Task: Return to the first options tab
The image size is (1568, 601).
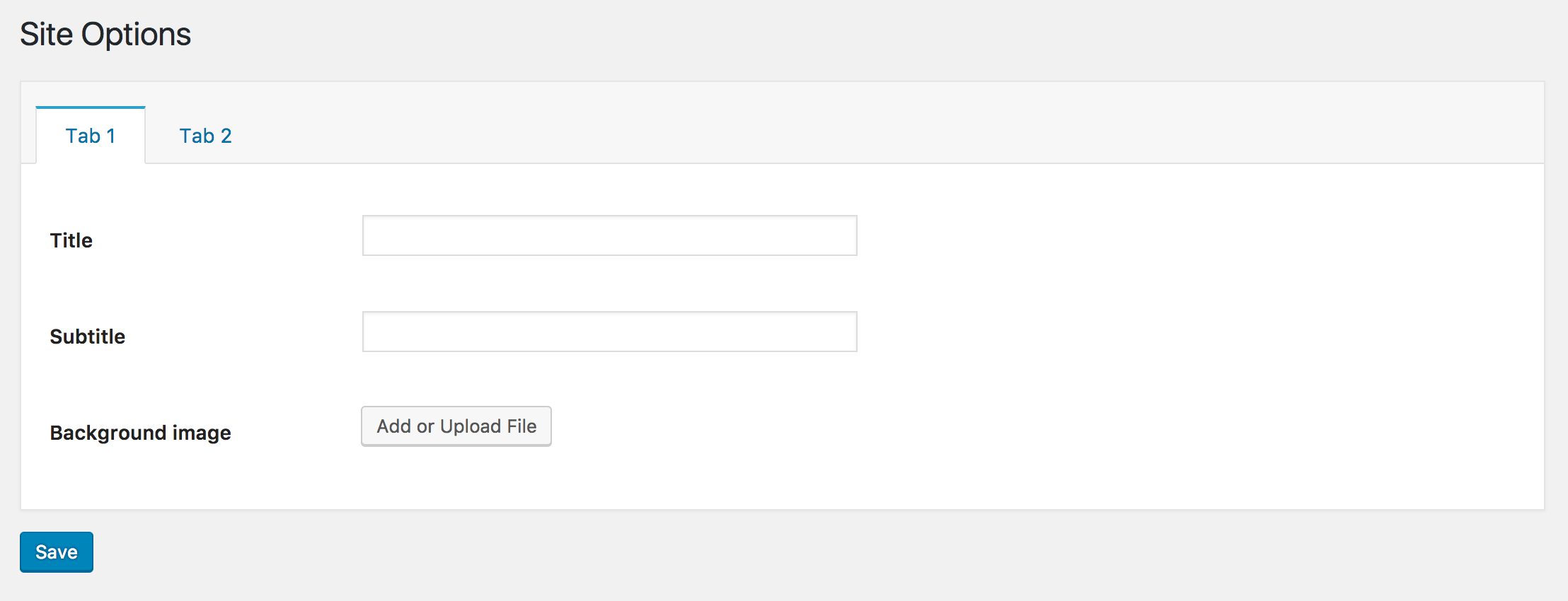Action: coord(91,136)
